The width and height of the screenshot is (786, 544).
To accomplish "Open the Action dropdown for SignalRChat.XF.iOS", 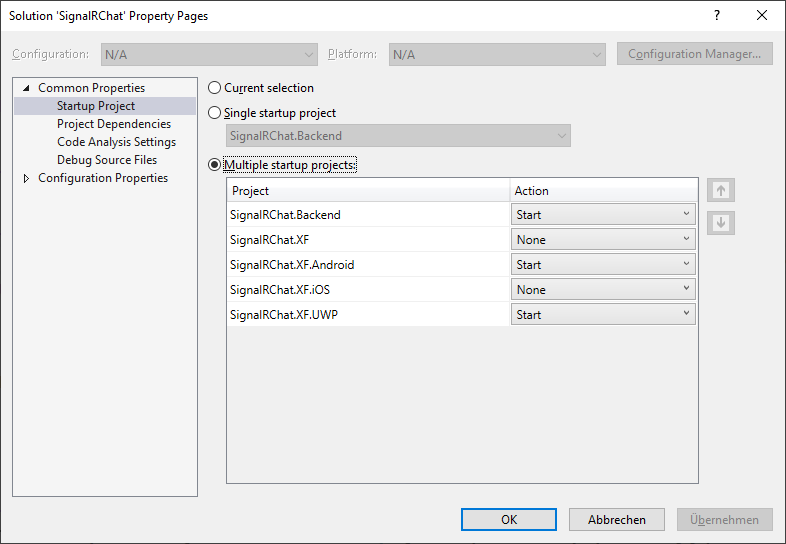I will tap(604, 290).
